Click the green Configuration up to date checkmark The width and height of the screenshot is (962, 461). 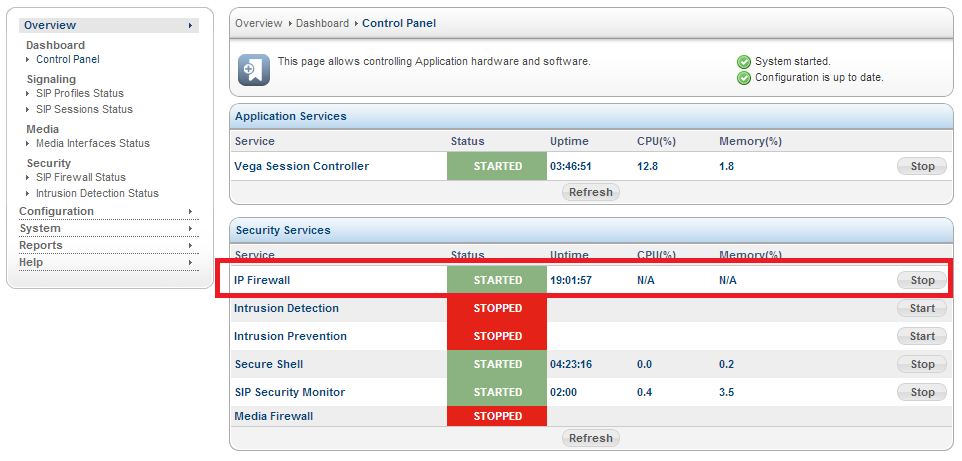(744, 78)
